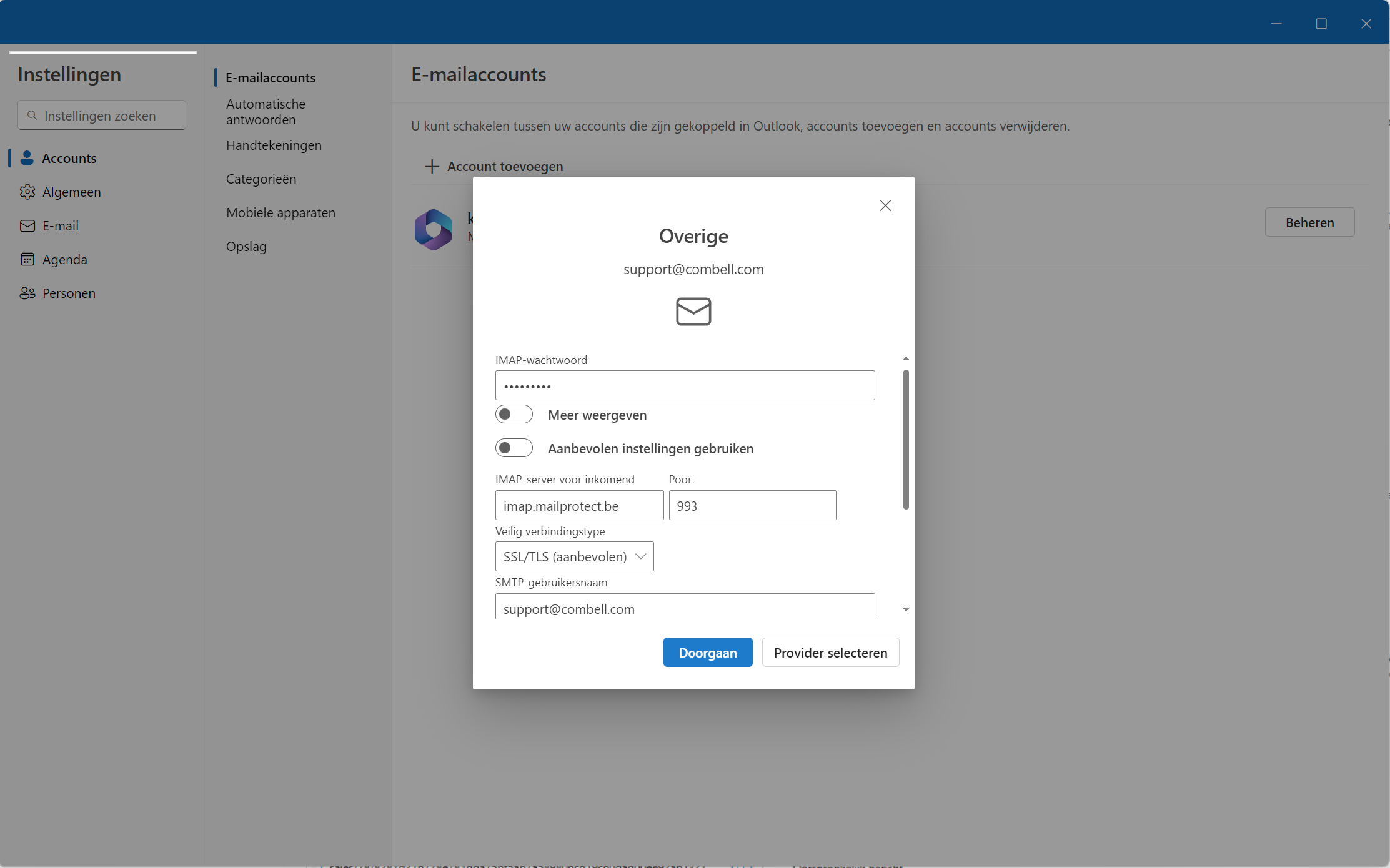Click the Agenda calendar icon
The image size is (1390, 868).
tap(27, 259)
